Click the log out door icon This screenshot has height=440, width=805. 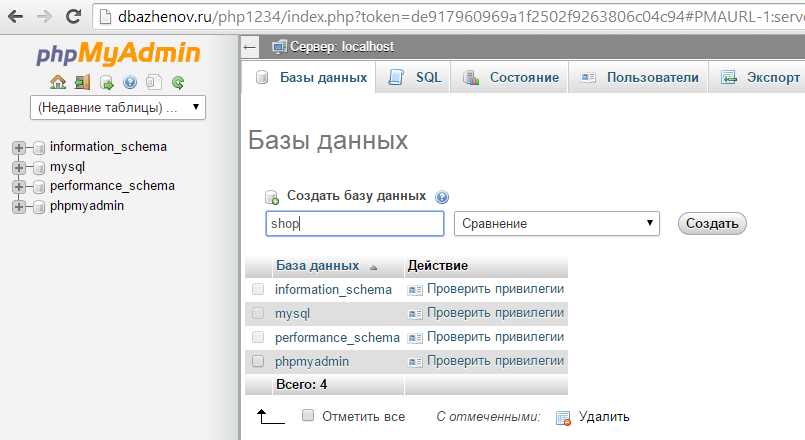pyautogui.click(x=82, y=83)
